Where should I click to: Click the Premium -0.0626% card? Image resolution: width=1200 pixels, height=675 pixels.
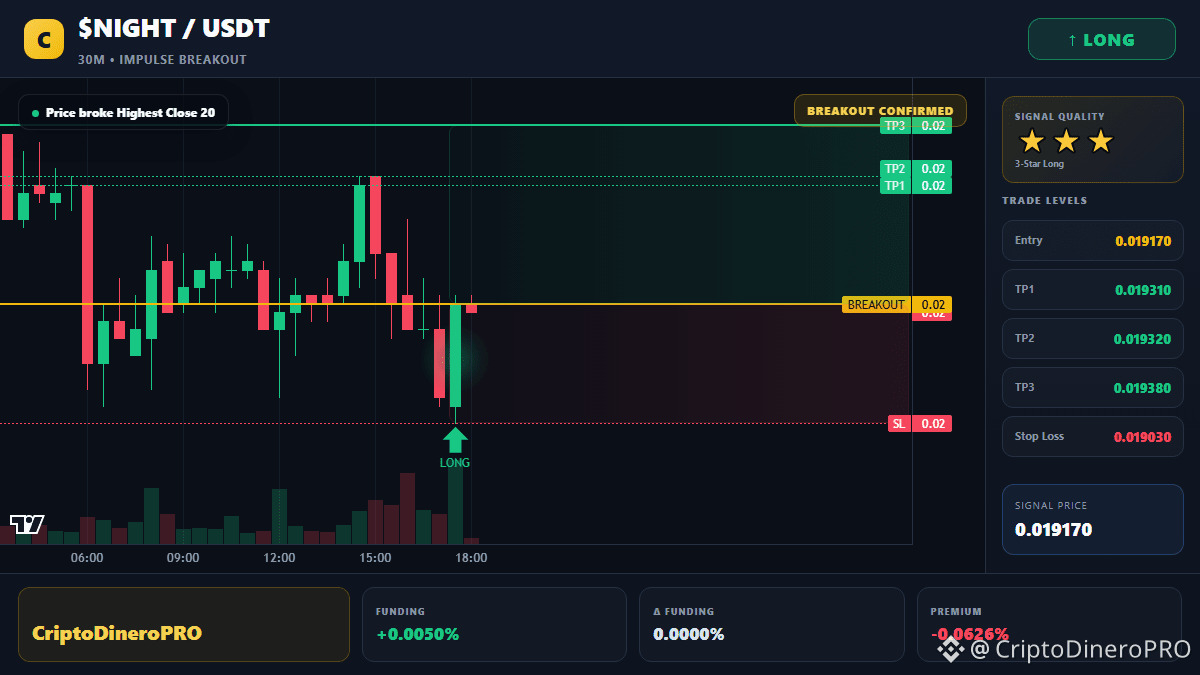[x=1049, y=624]
